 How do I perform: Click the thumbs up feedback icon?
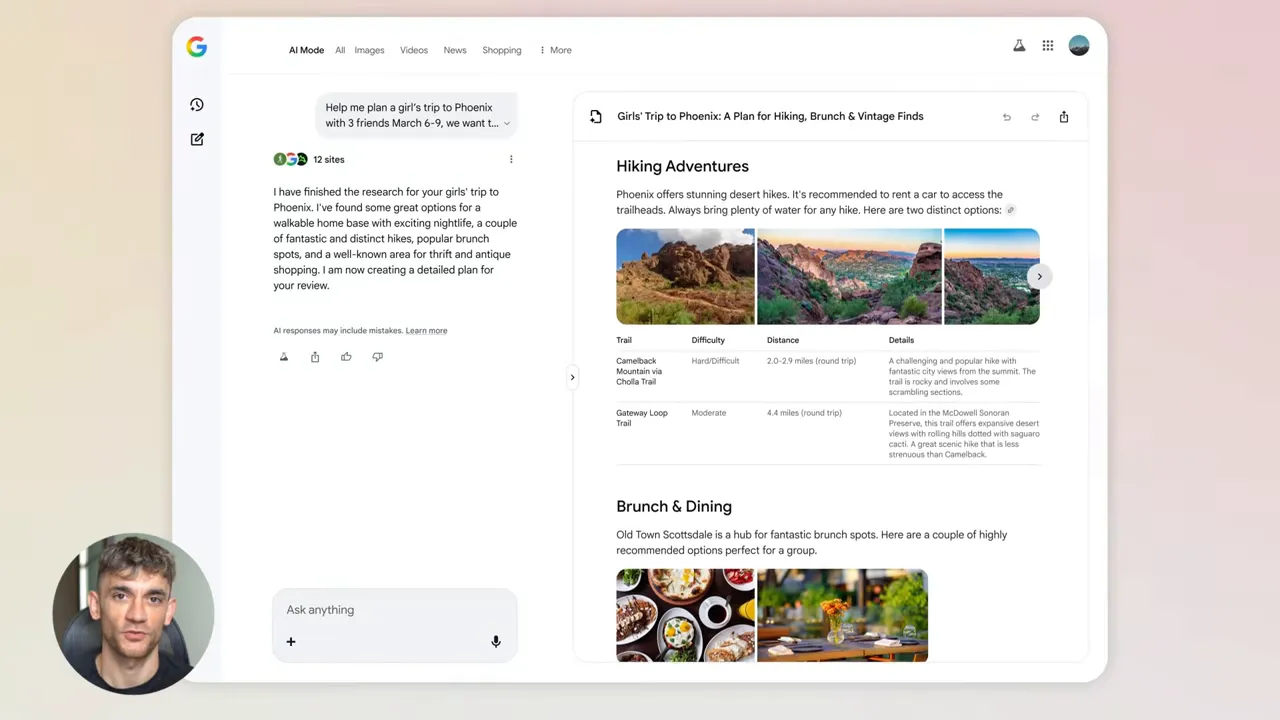tap(346, 357)
